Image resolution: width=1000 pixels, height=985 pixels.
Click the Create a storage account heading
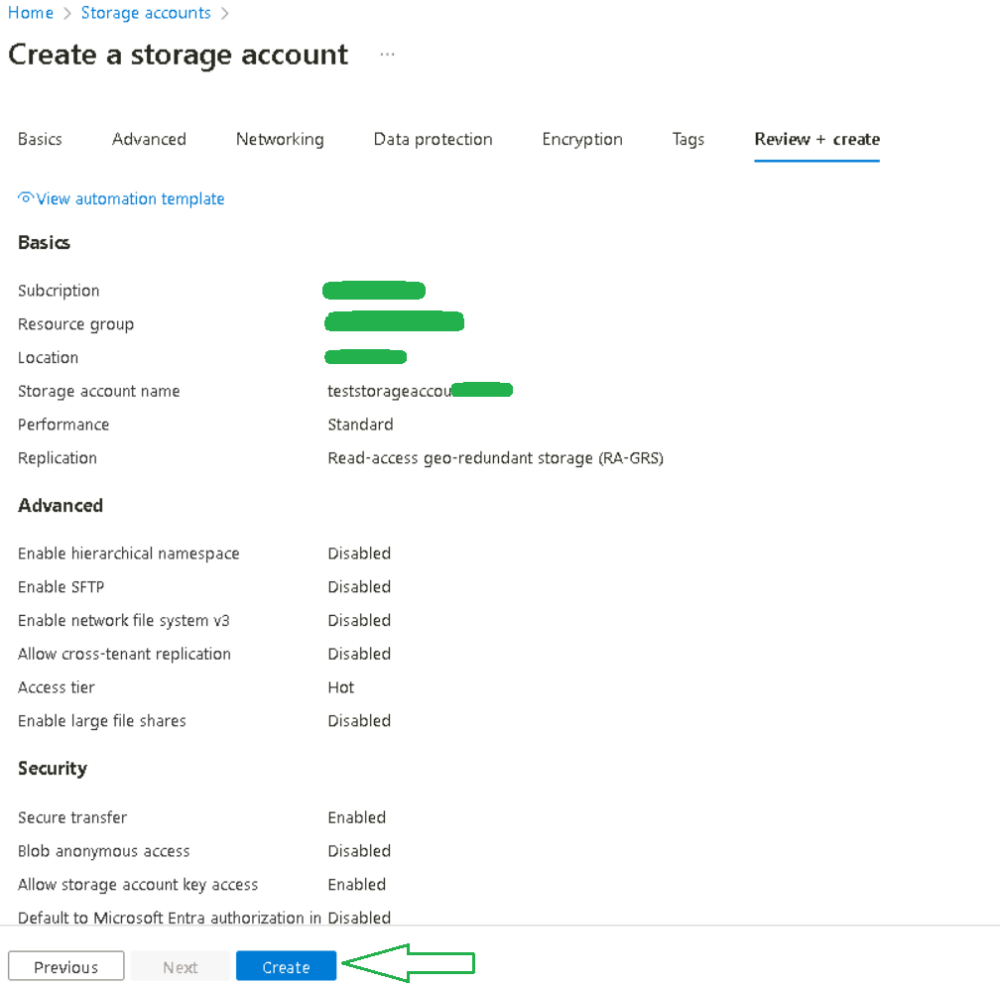point(178,55)
